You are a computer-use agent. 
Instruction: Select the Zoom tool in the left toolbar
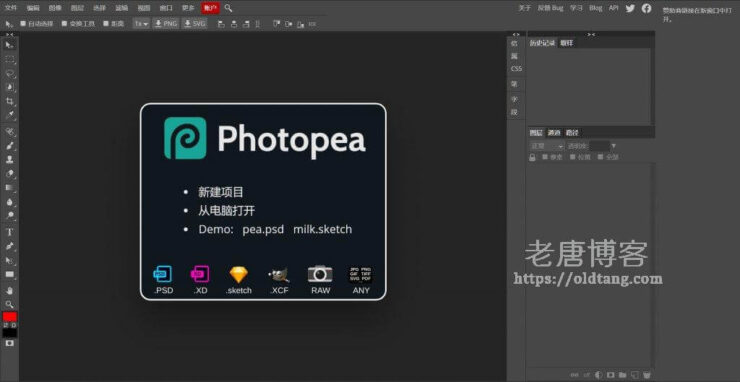pyautogui.click(x=9, y=304)
